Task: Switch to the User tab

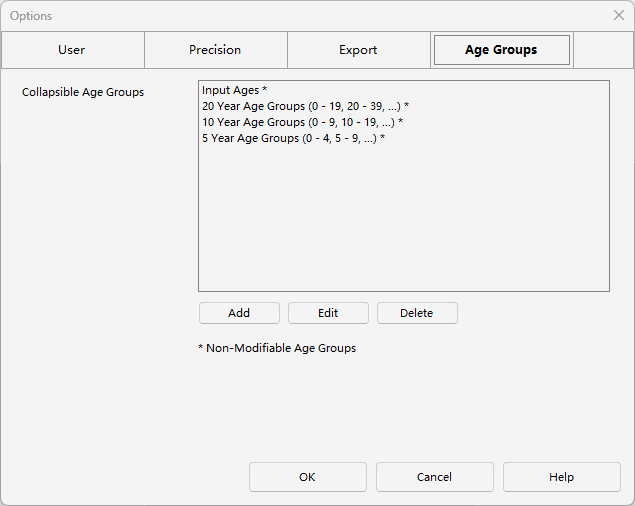Action: [73, 50]
